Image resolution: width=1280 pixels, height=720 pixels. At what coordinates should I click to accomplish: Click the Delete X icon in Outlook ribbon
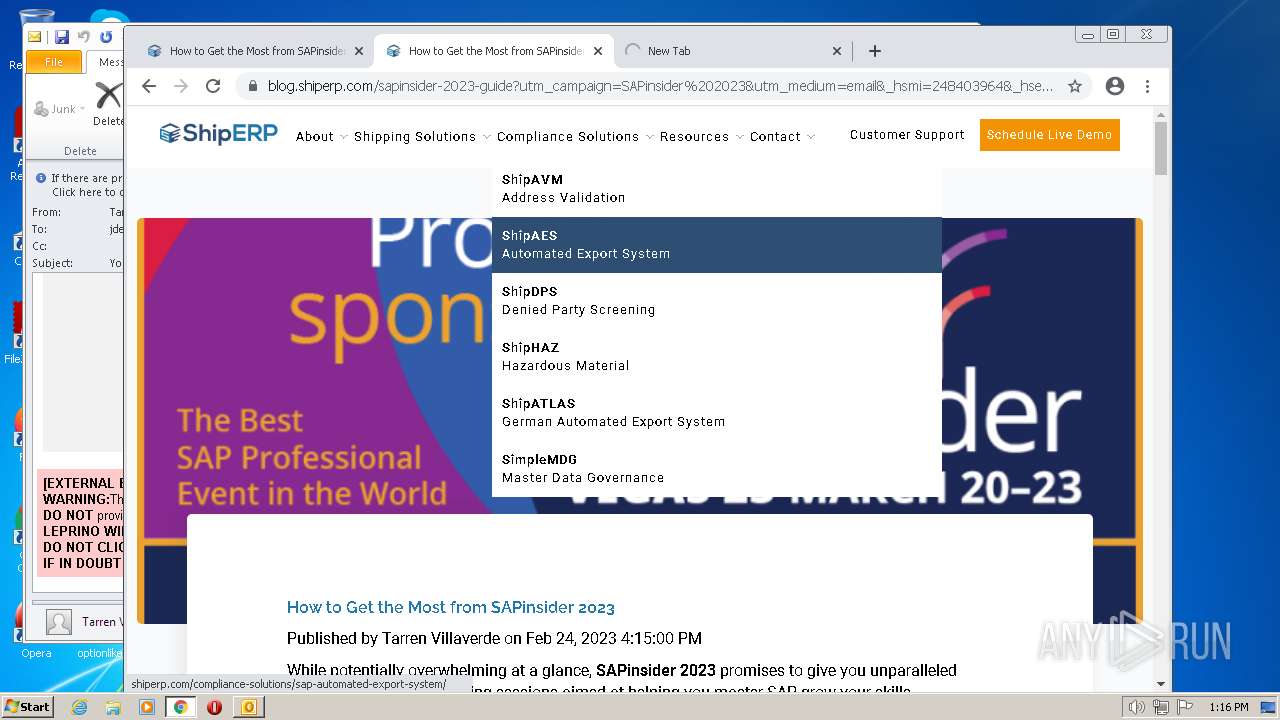click(x=108, y=96)
